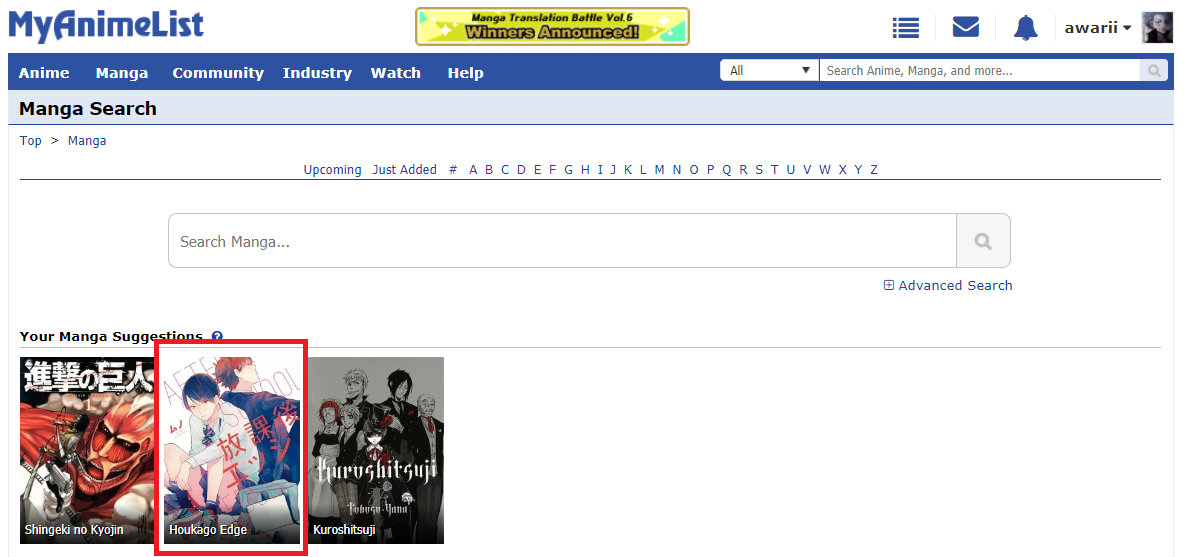Open the Industry menu
The width and height of the screenshot is (1184, 557).
[x=317, y=73]
